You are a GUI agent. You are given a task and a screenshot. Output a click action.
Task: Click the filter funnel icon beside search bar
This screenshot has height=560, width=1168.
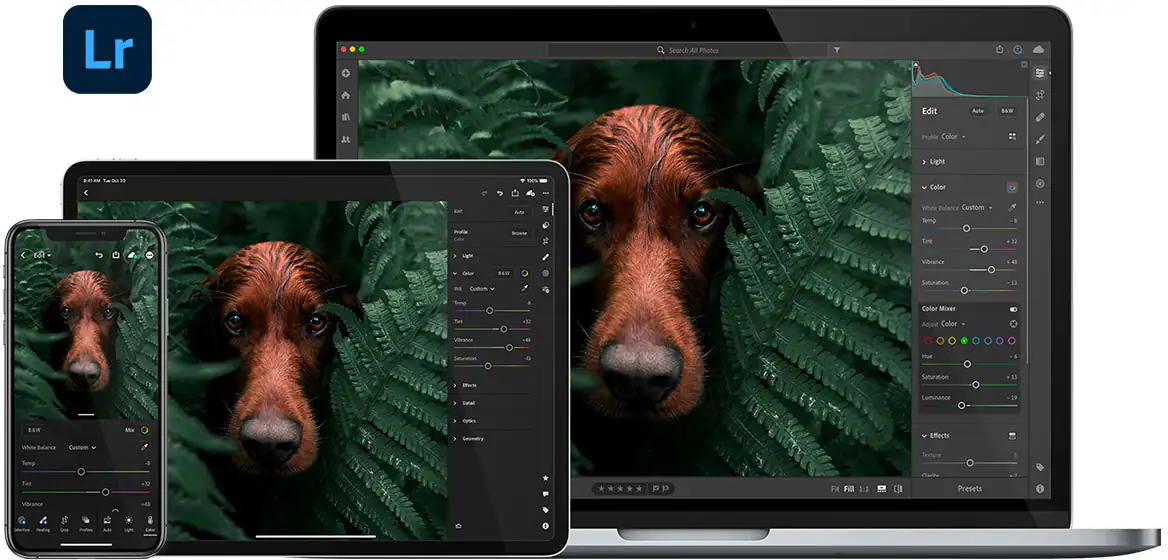[837, 50]
